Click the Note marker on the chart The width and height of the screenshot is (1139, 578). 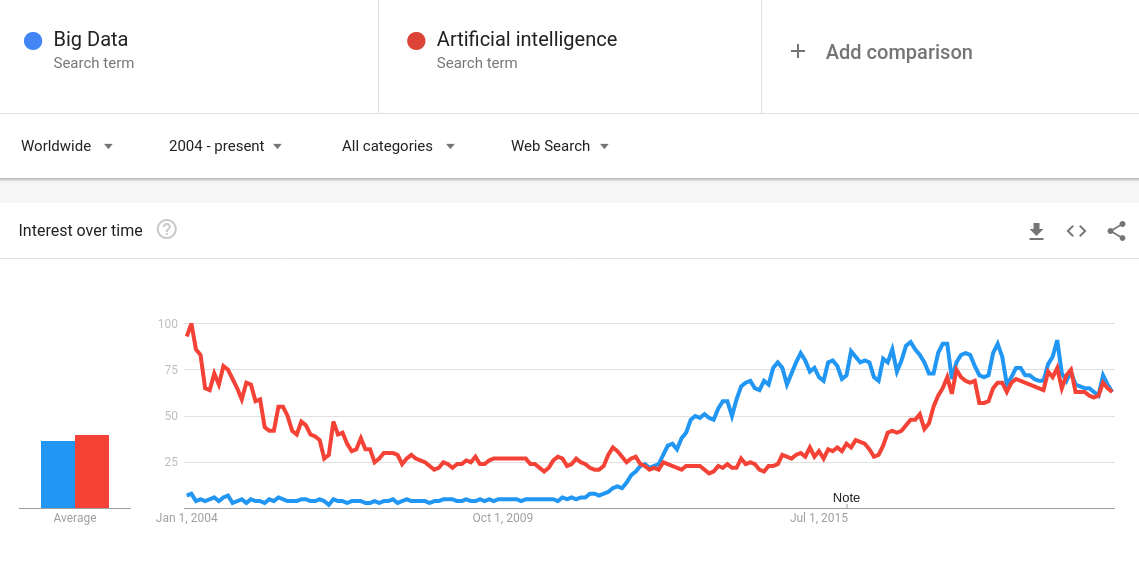pyautogui.click(x=846, y=498)
